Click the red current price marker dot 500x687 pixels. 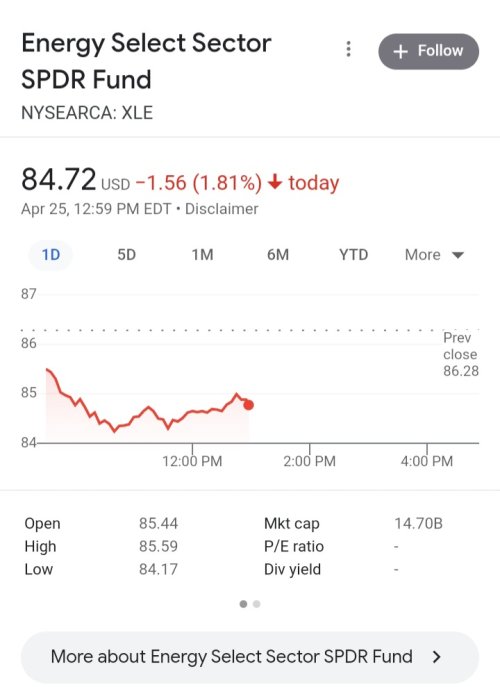click(x=248, y=405)
